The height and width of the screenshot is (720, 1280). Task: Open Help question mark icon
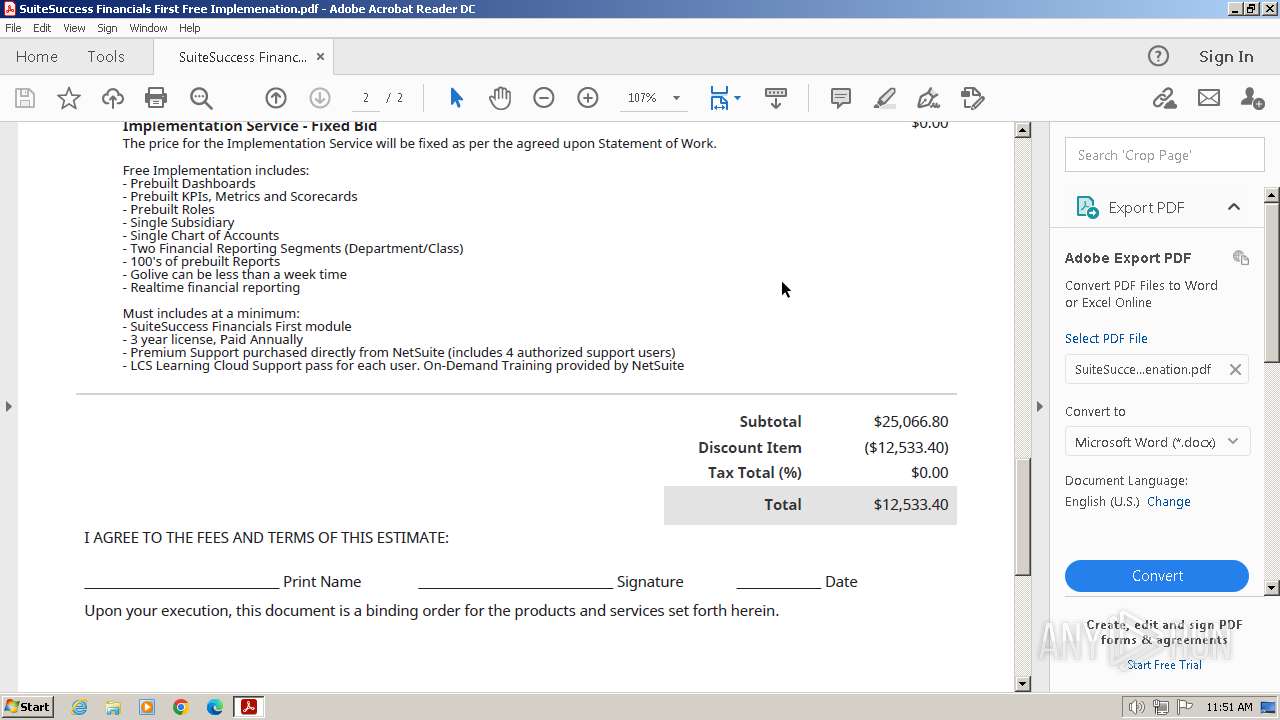coord(1158,56)
